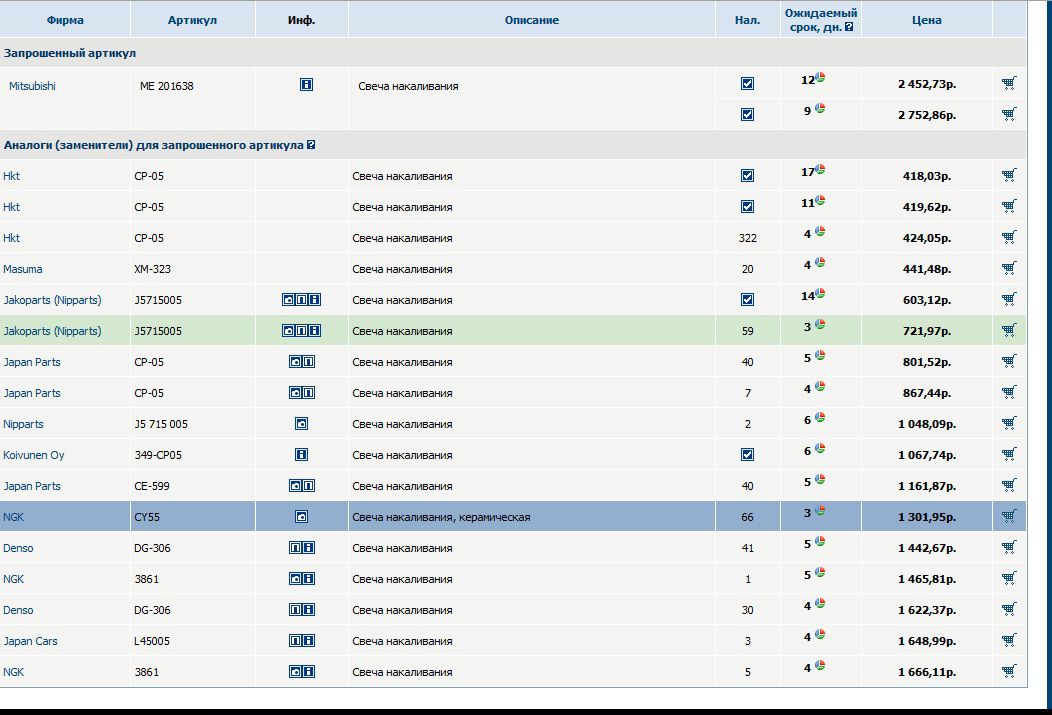
Task: Click price 1 067,74р. cell
Action: point(927,455)
